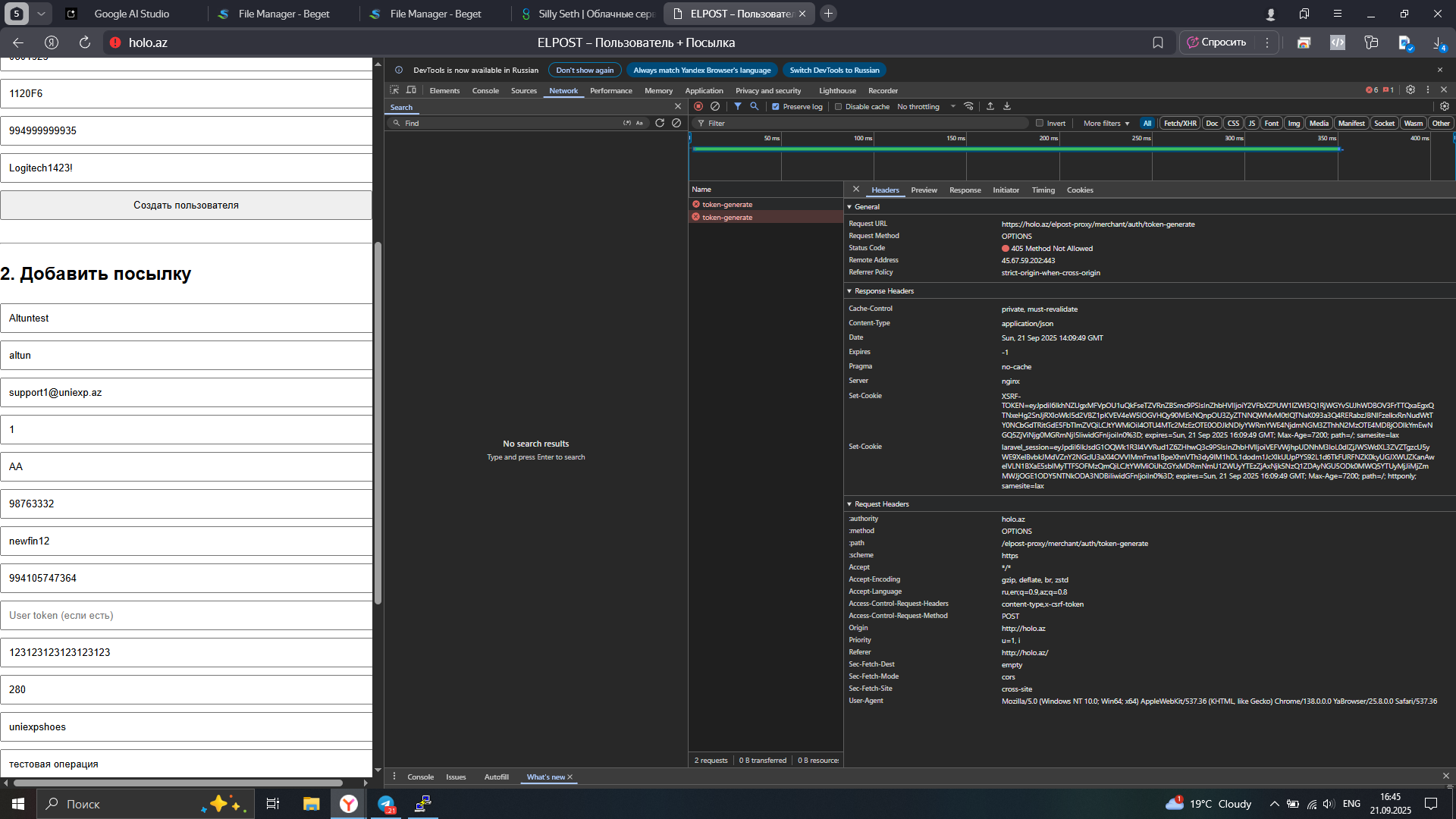Image resolution: width=1456 pixels, height=819 pixels.
Task: Check the Invert filter checkbox
Action: pos(1040,123)
